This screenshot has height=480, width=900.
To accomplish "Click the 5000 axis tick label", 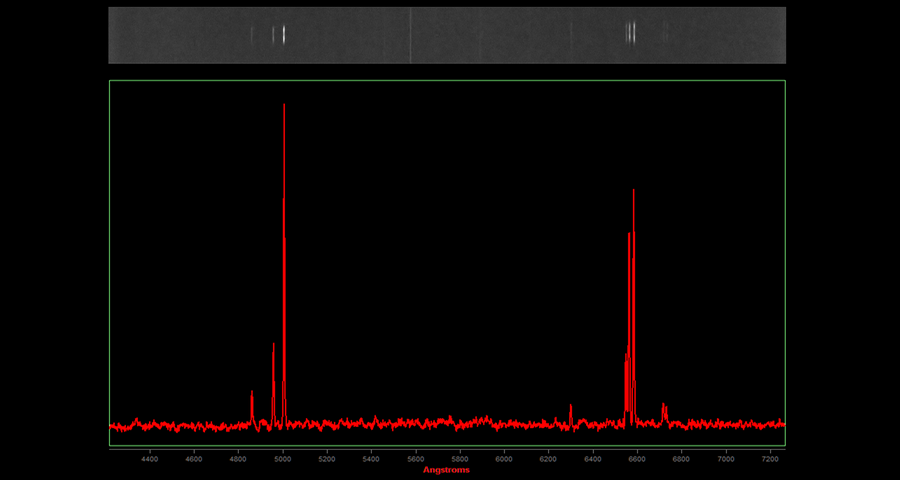I will [x=283, y=459].
